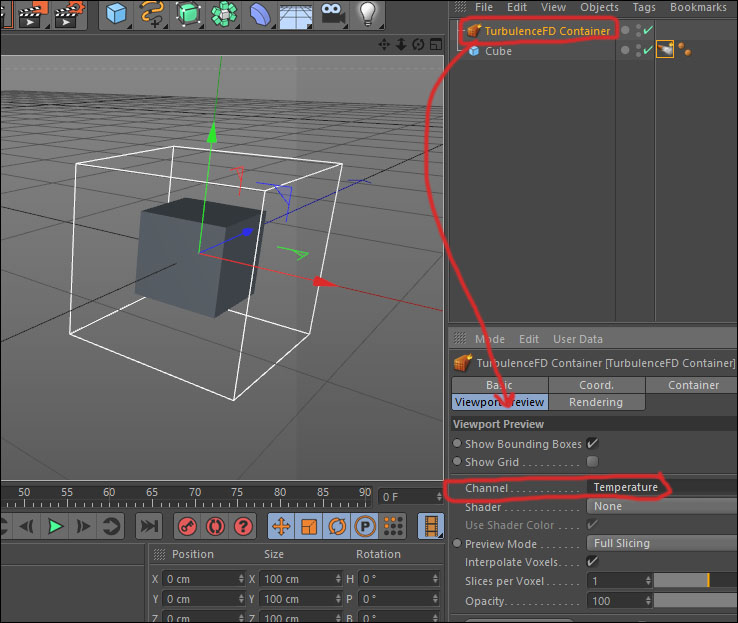Click the floor environment icon
The height and width of the screenshot is (623, 738).
(296, 16)
